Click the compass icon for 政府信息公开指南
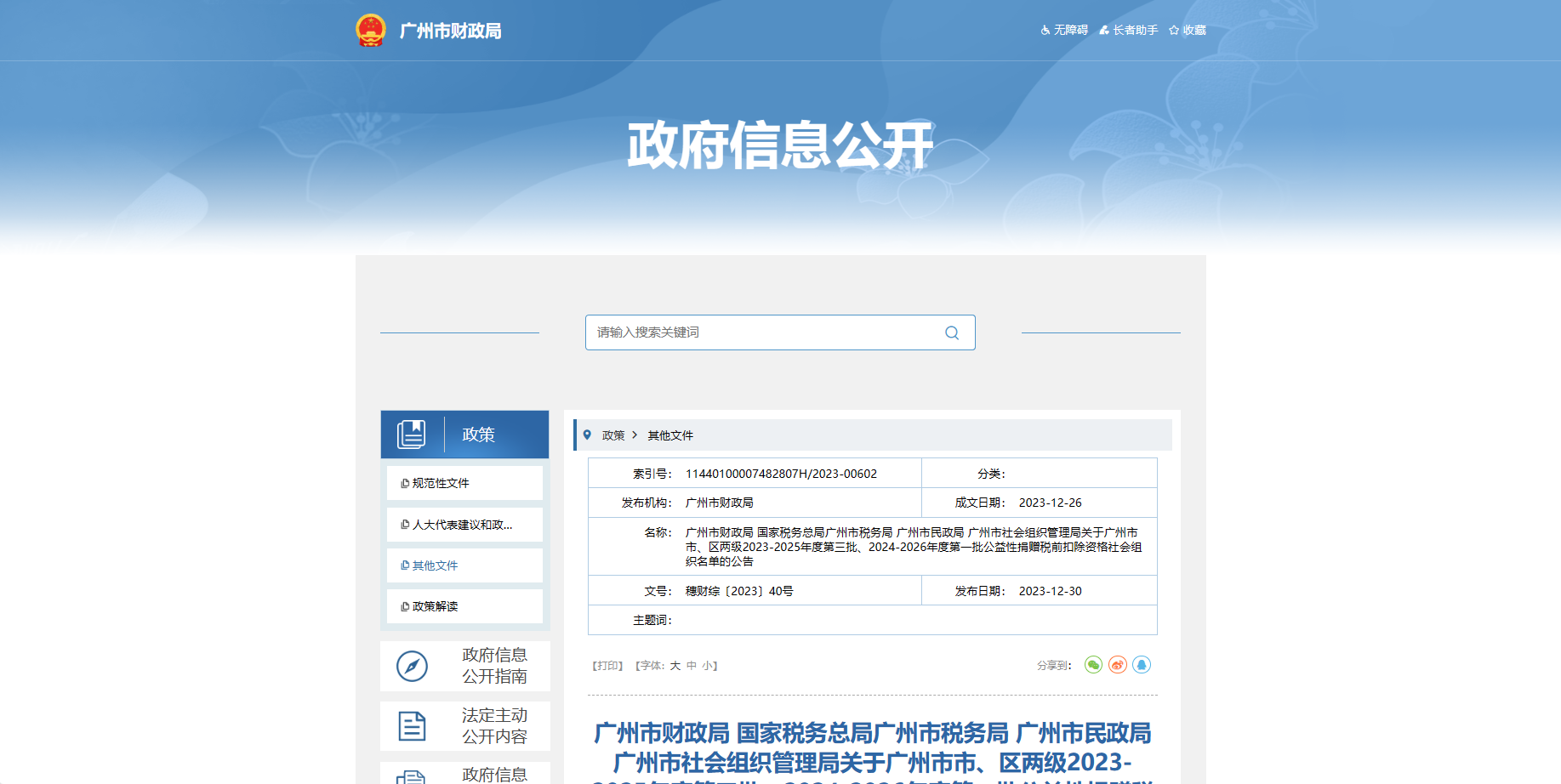This screenshot has width=1561, height=784. 412,666
